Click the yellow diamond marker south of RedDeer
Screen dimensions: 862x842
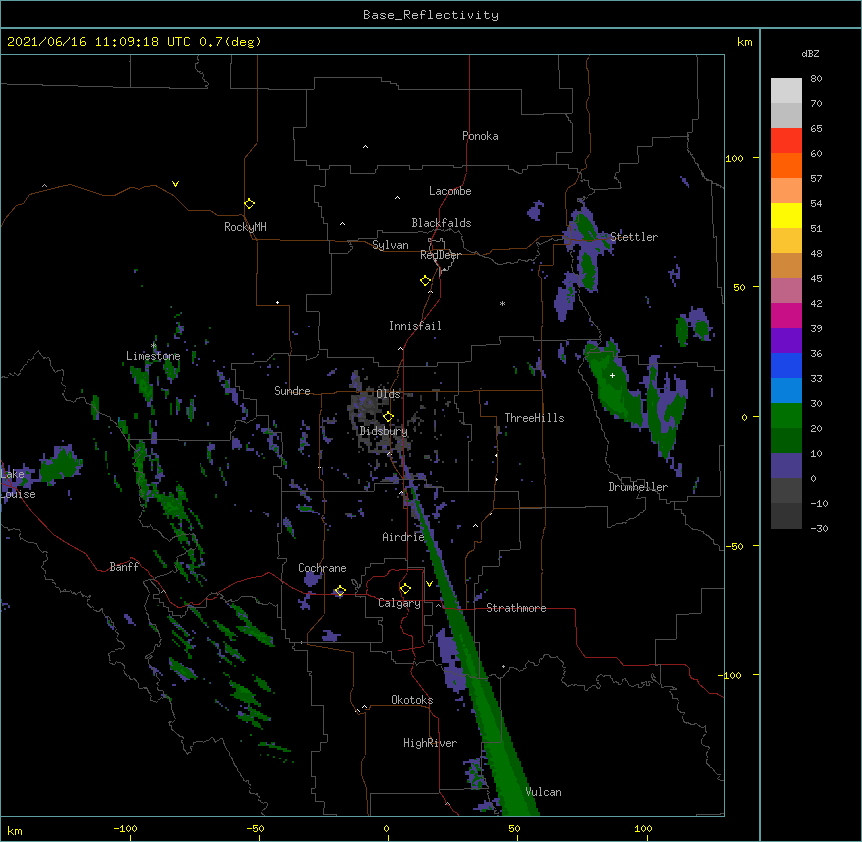point(426,281)
